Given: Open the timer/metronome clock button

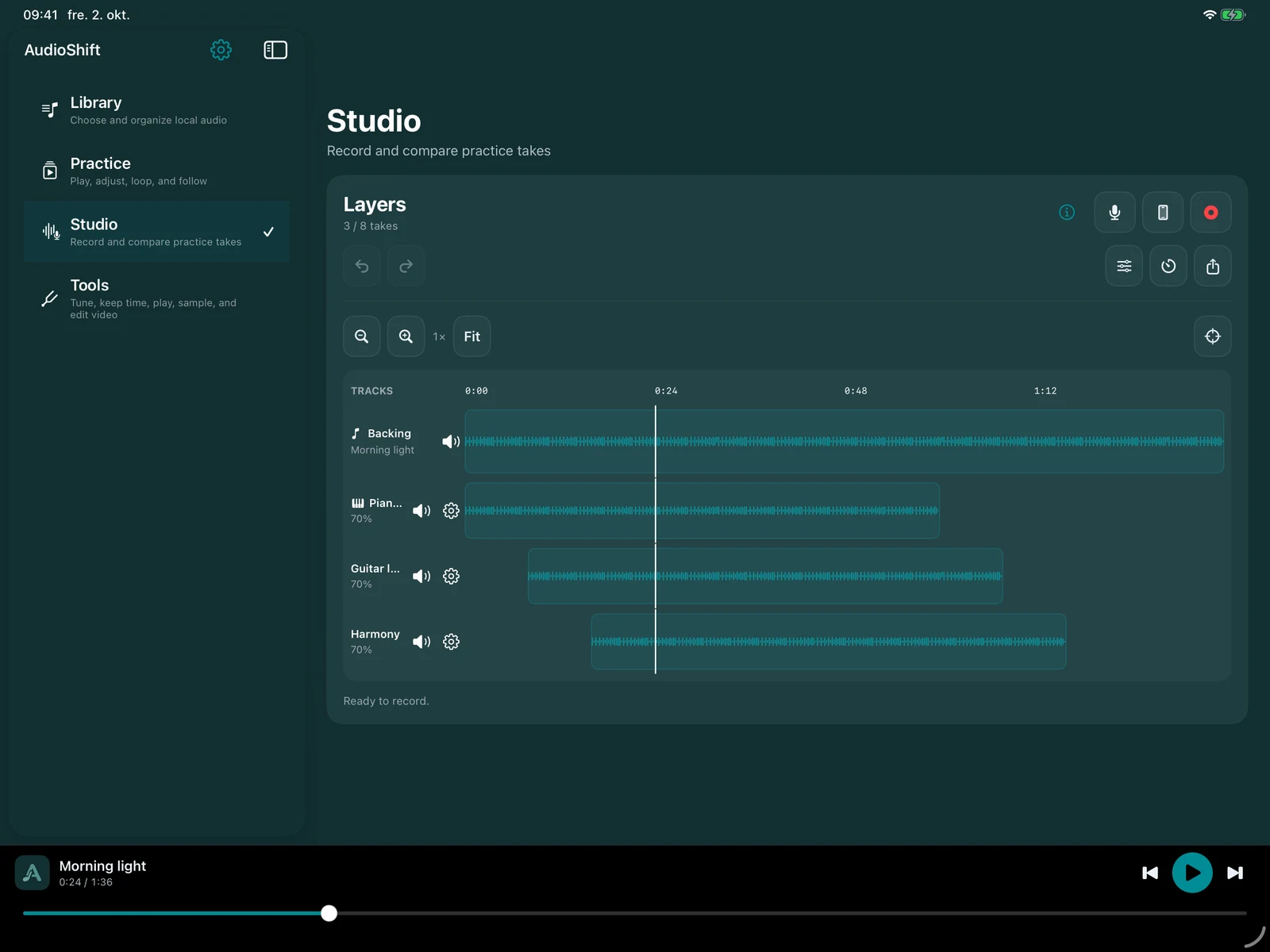Looking at the screenshot, I should [x=1168, y=266].
